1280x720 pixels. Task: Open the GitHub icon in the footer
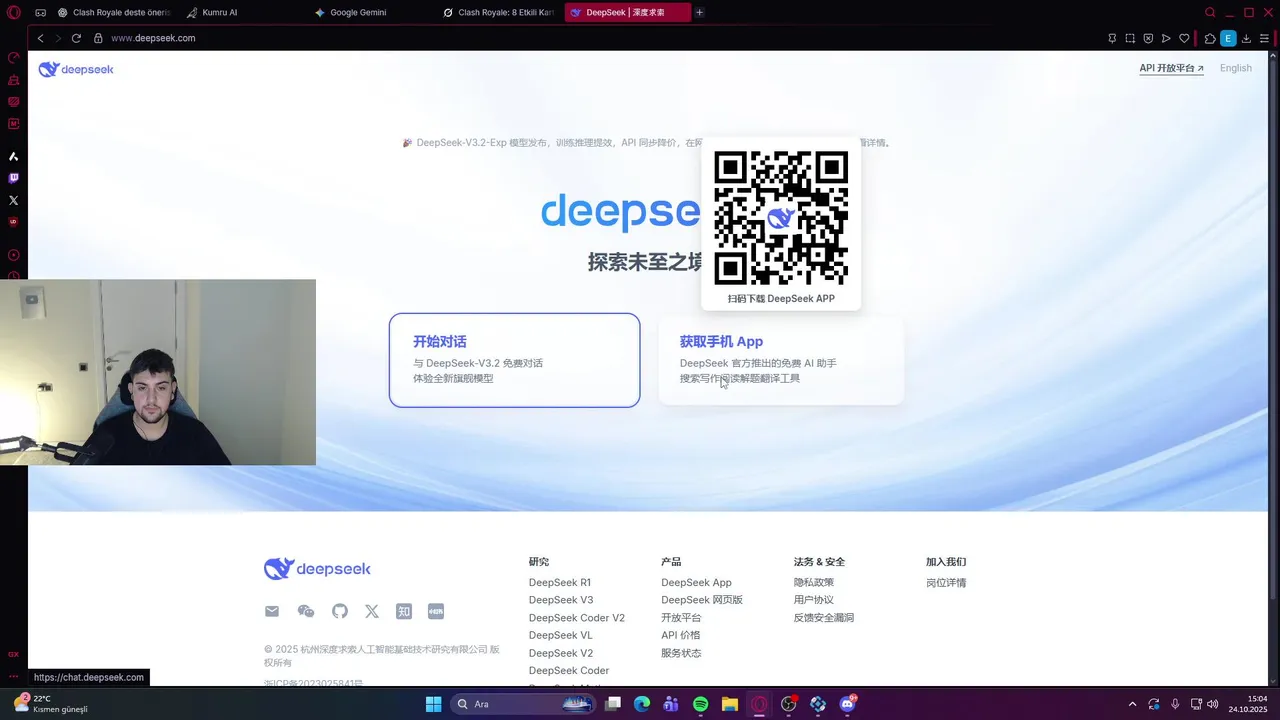tap(340, 611)
